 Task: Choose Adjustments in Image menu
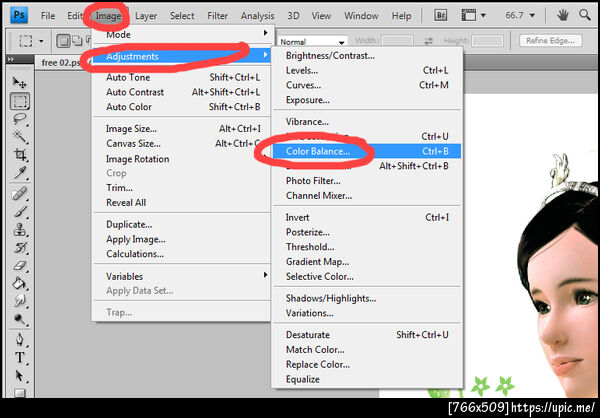click(182, 56)
